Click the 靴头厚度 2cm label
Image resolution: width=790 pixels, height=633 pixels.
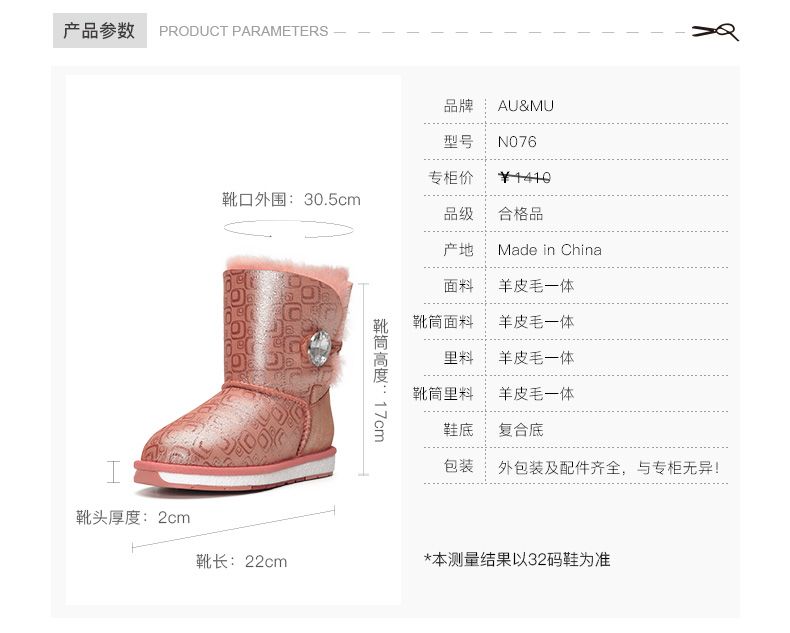tap(133, 518)
